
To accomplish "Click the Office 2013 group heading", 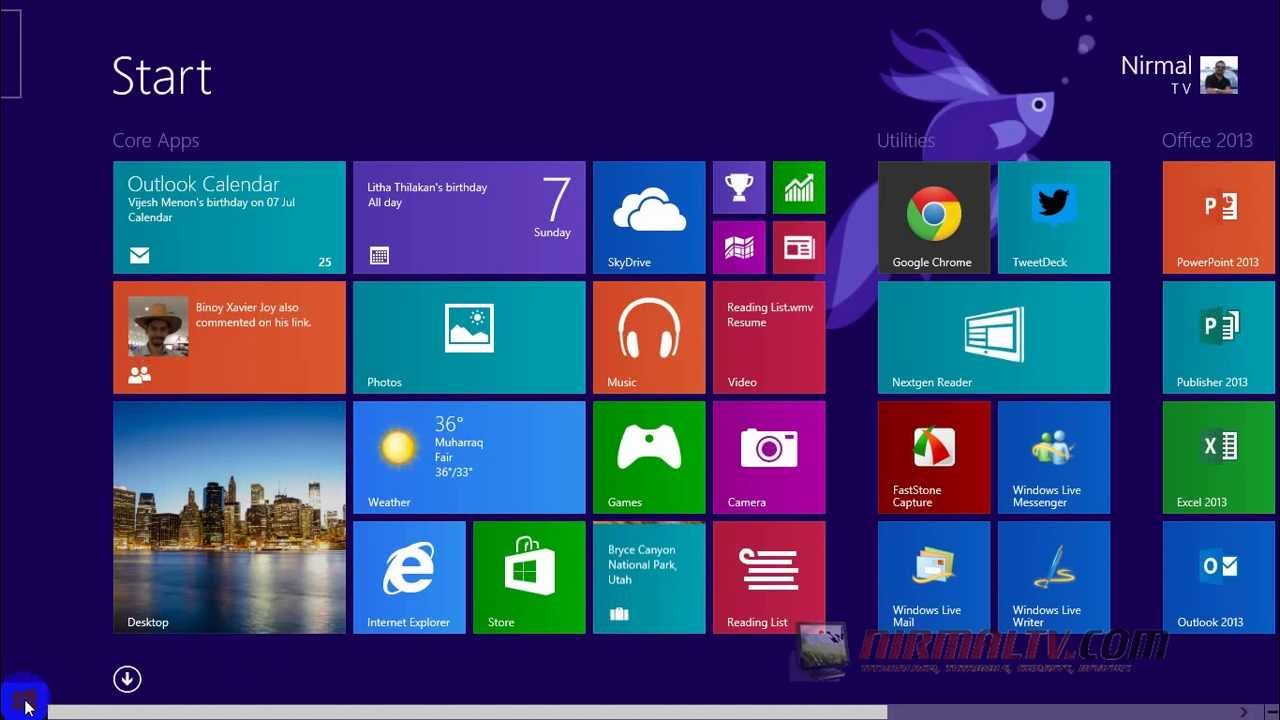I will (x=1207, y=141).
